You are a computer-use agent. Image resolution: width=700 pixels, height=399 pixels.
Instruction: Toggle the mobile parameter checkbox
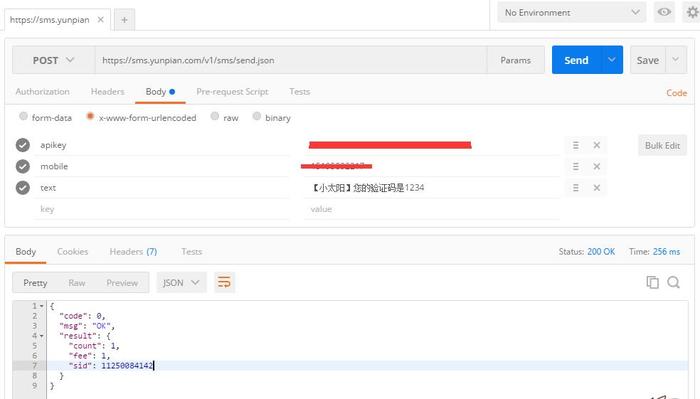pyautogui.click(x=23, y=166)
